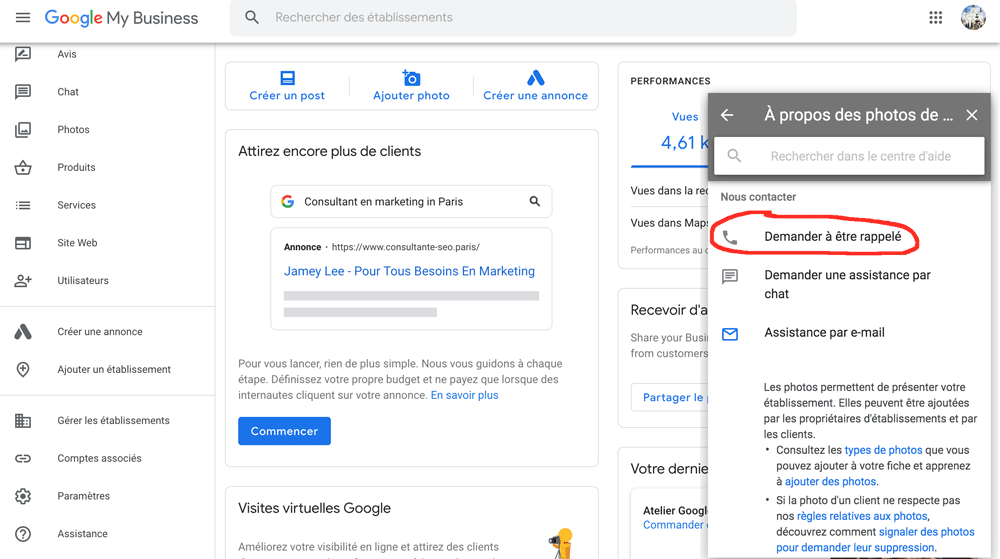Click the Ajouter photo label
The height and width of the screenshot is (559, 1000).
pos(411,96)
